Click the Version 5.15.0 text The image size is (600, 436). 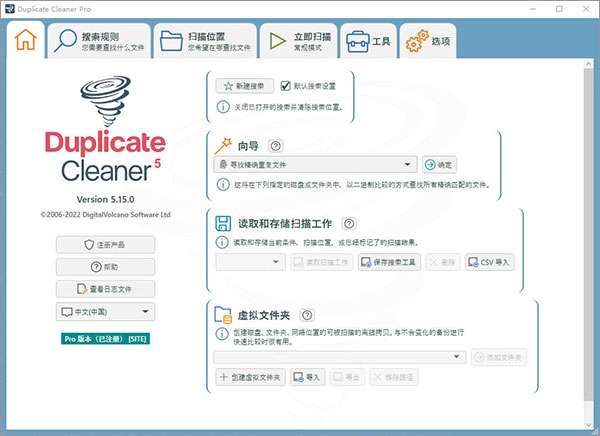[105, 199]
